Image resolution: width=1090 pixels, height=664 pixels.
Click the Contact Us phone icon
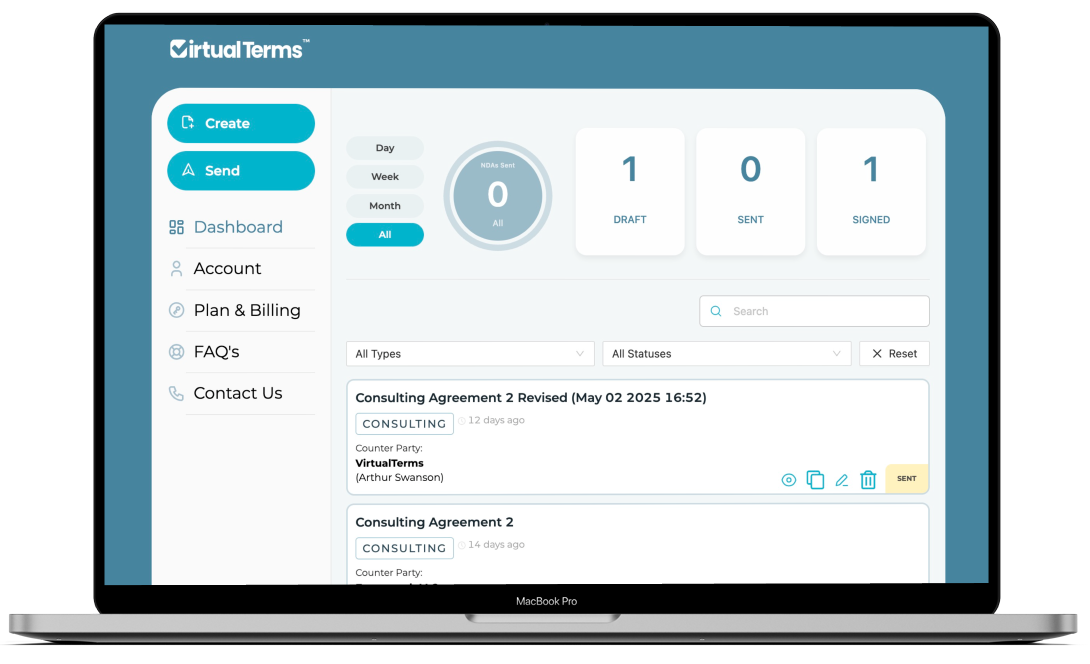pyautogui.click(x=177, y=393)
